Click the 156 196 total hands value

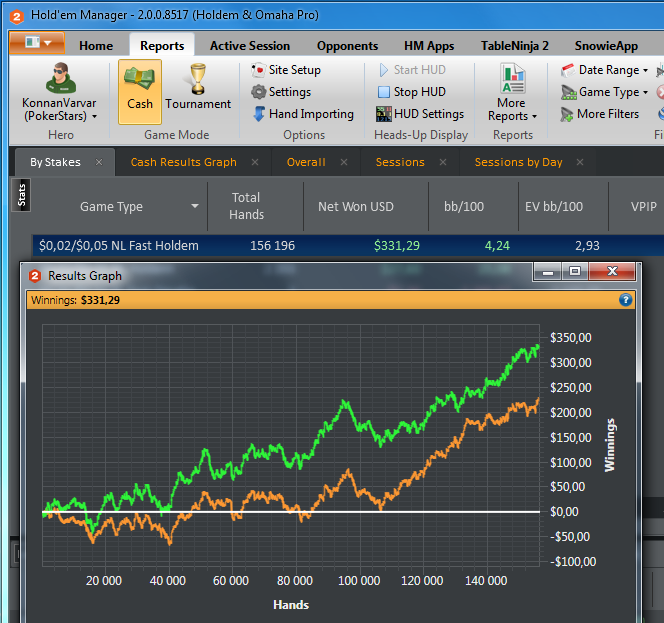(x=272, y=246)
